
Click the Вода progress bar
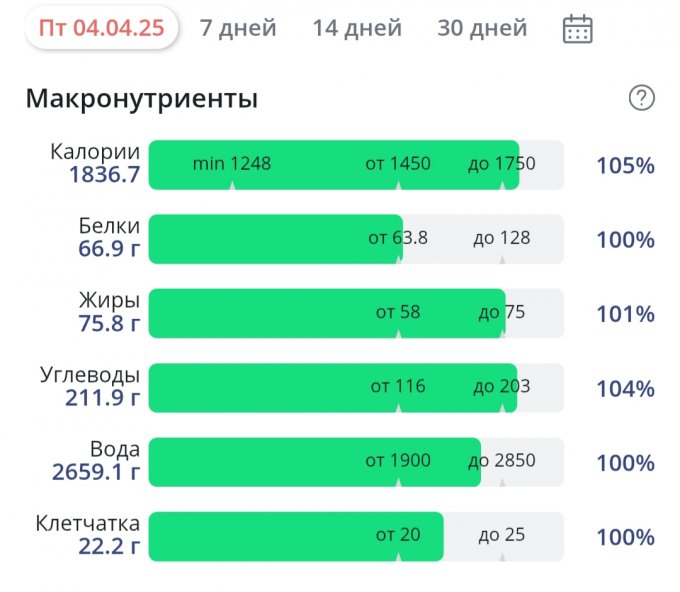point(356,463)
